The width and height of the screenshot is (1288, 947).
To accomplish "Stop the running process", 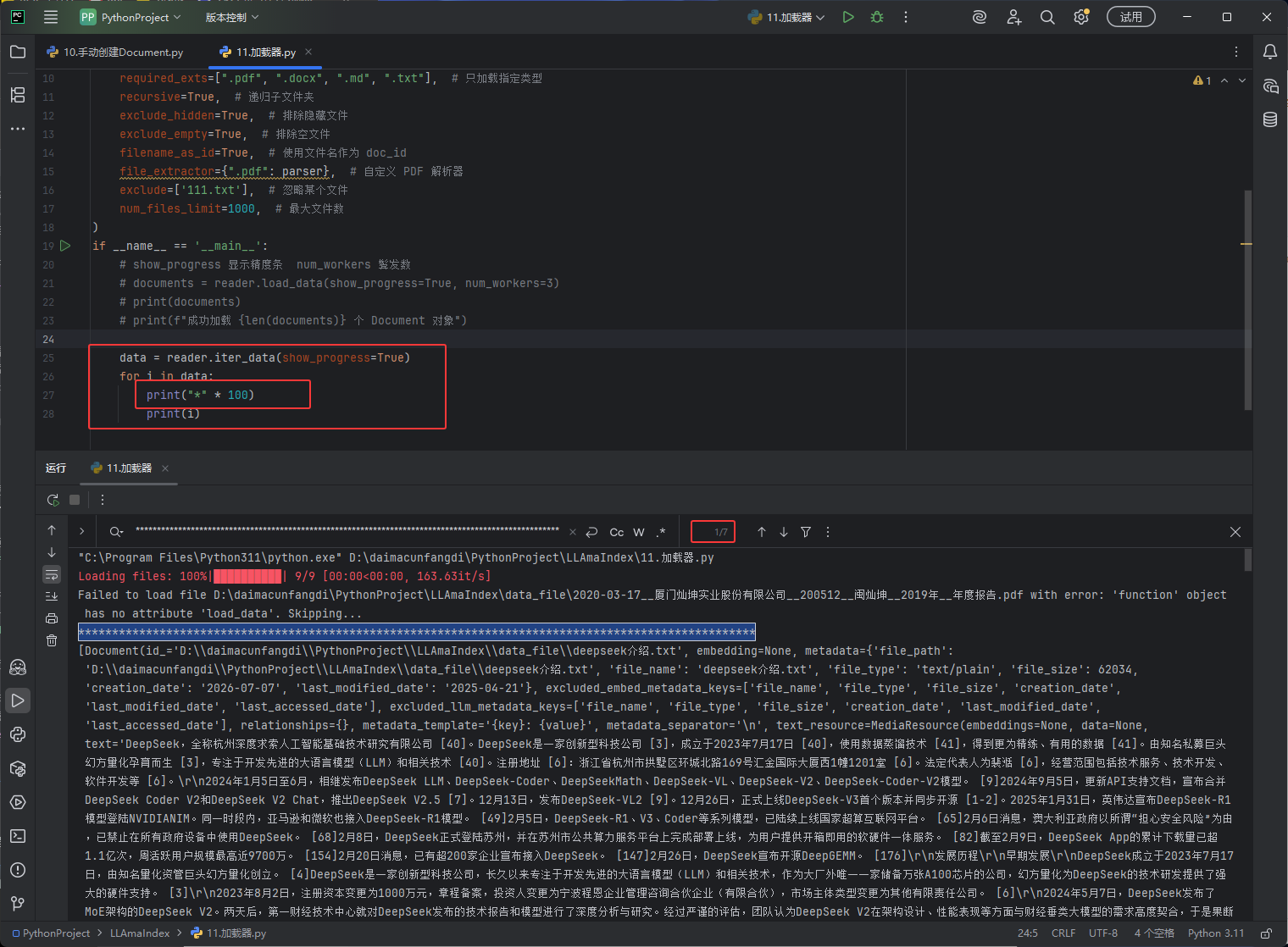I will [75, 500].
